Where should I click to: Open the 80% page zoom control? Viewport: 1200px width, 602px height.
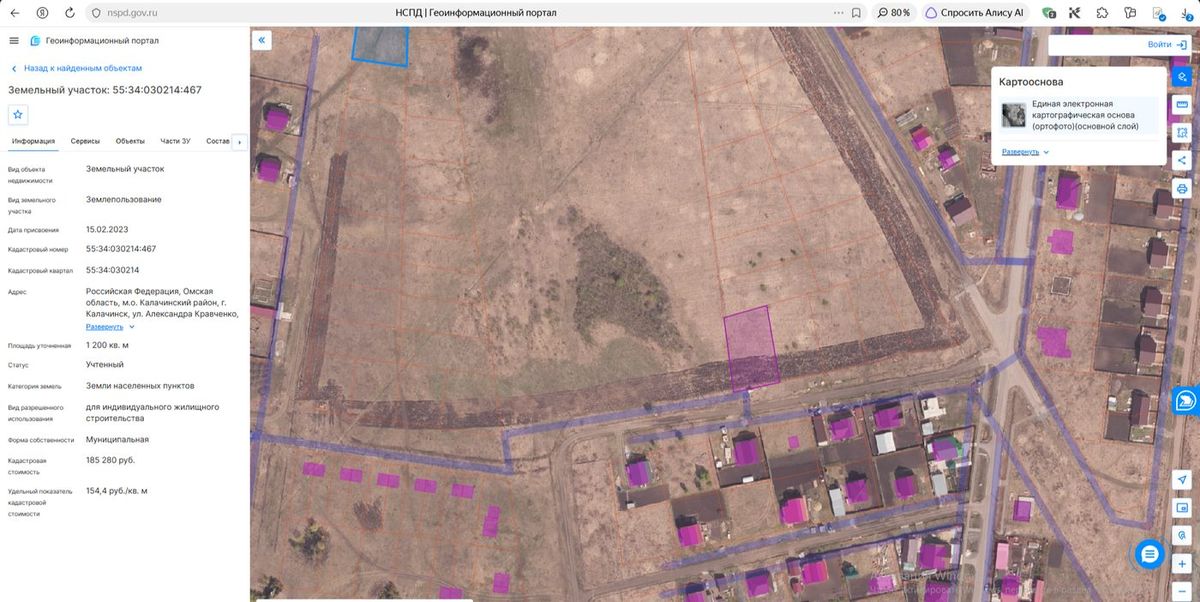(893, 13)
